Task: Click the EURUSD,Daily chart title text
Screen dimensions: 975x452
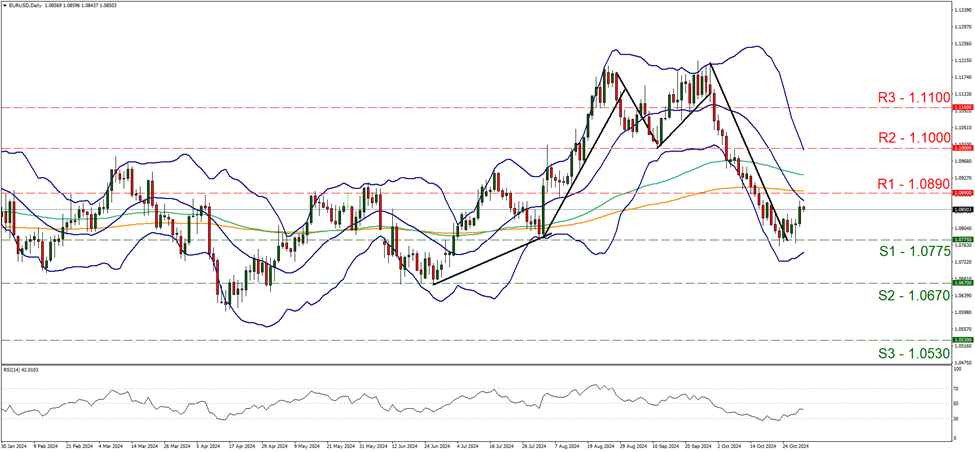Action: tap(30, 5)
